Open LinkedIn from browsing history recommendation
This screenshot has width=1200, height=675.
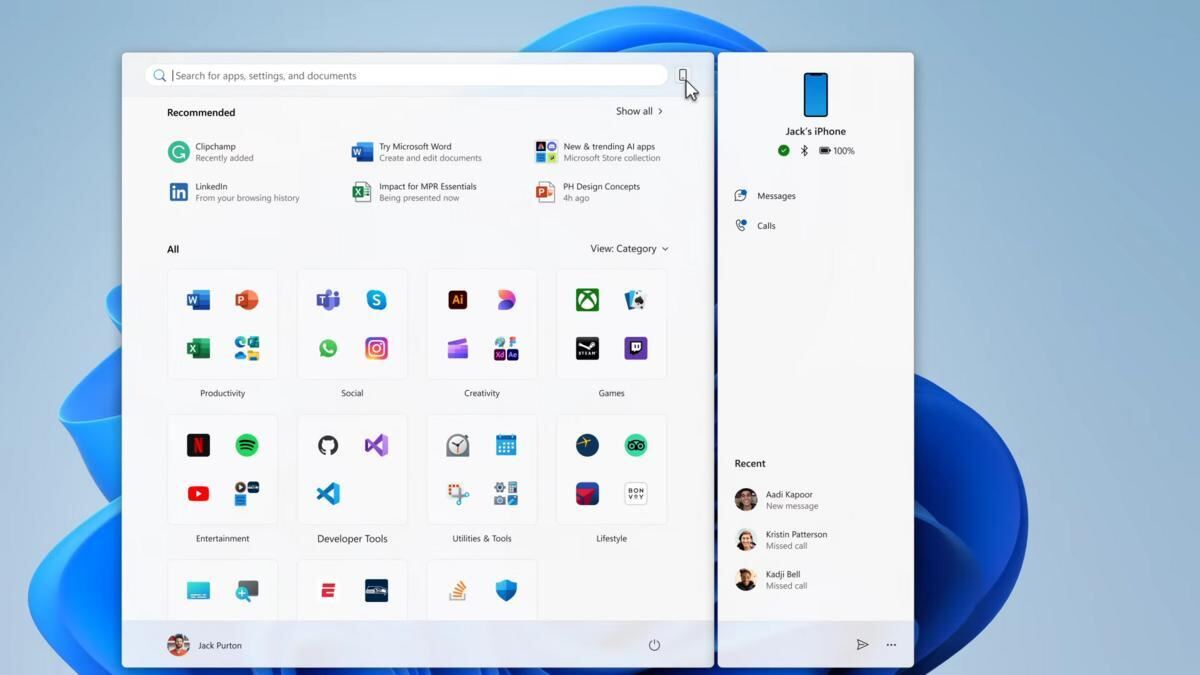click(x=235, y=192)
